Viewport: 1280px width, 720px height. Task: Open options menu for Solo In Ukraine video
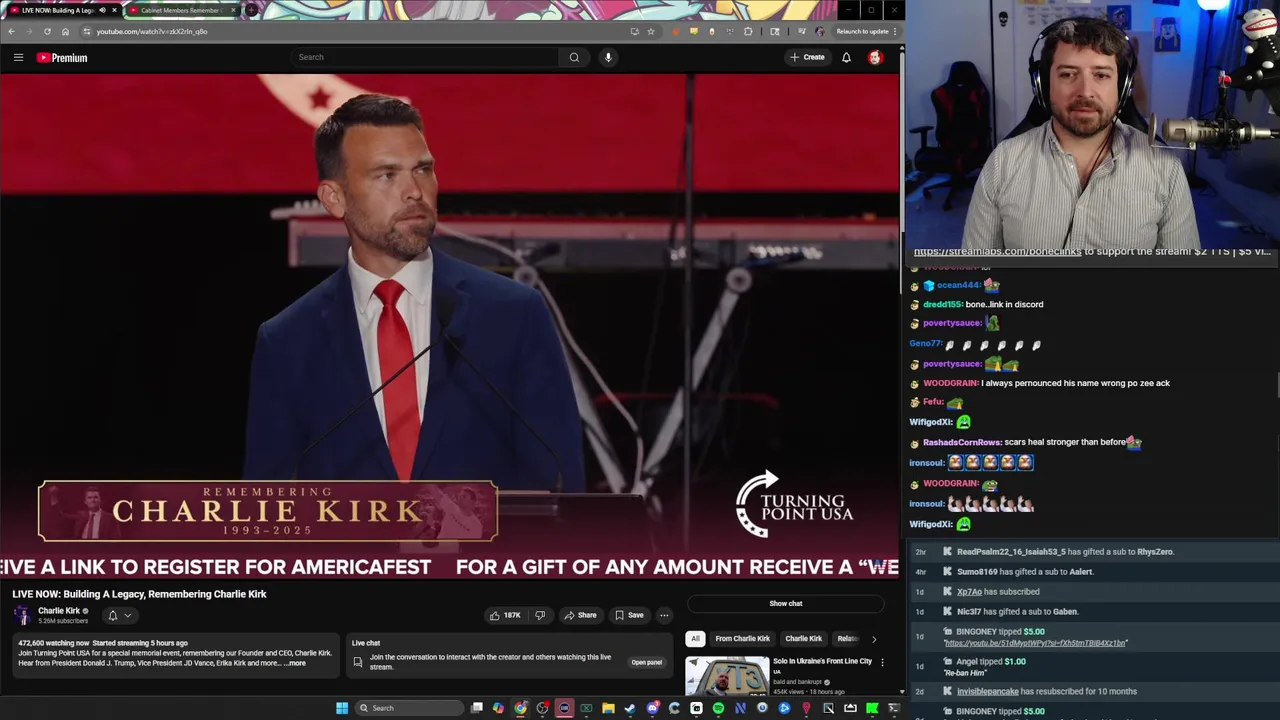pos(882,662)
